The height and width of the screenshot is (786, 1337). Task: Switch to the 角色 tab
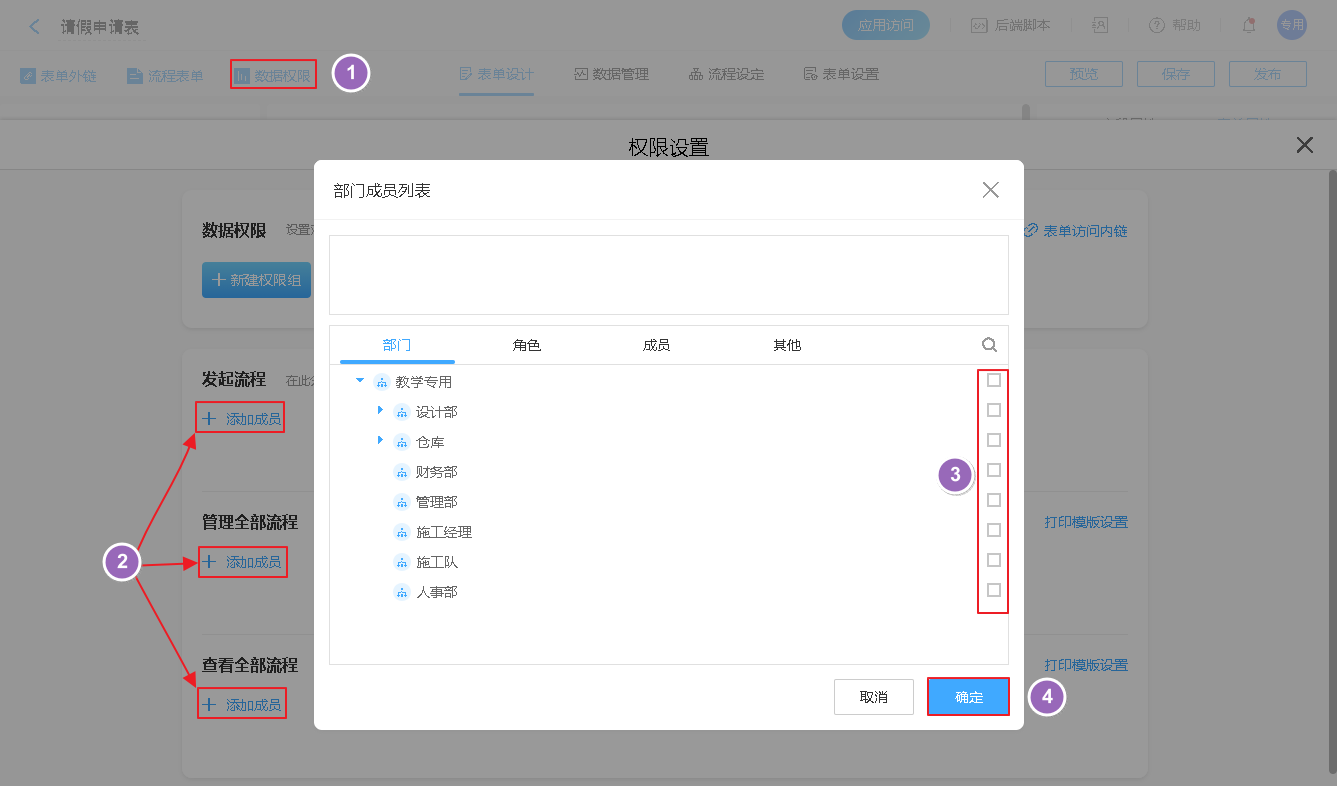tap(526, 345)
